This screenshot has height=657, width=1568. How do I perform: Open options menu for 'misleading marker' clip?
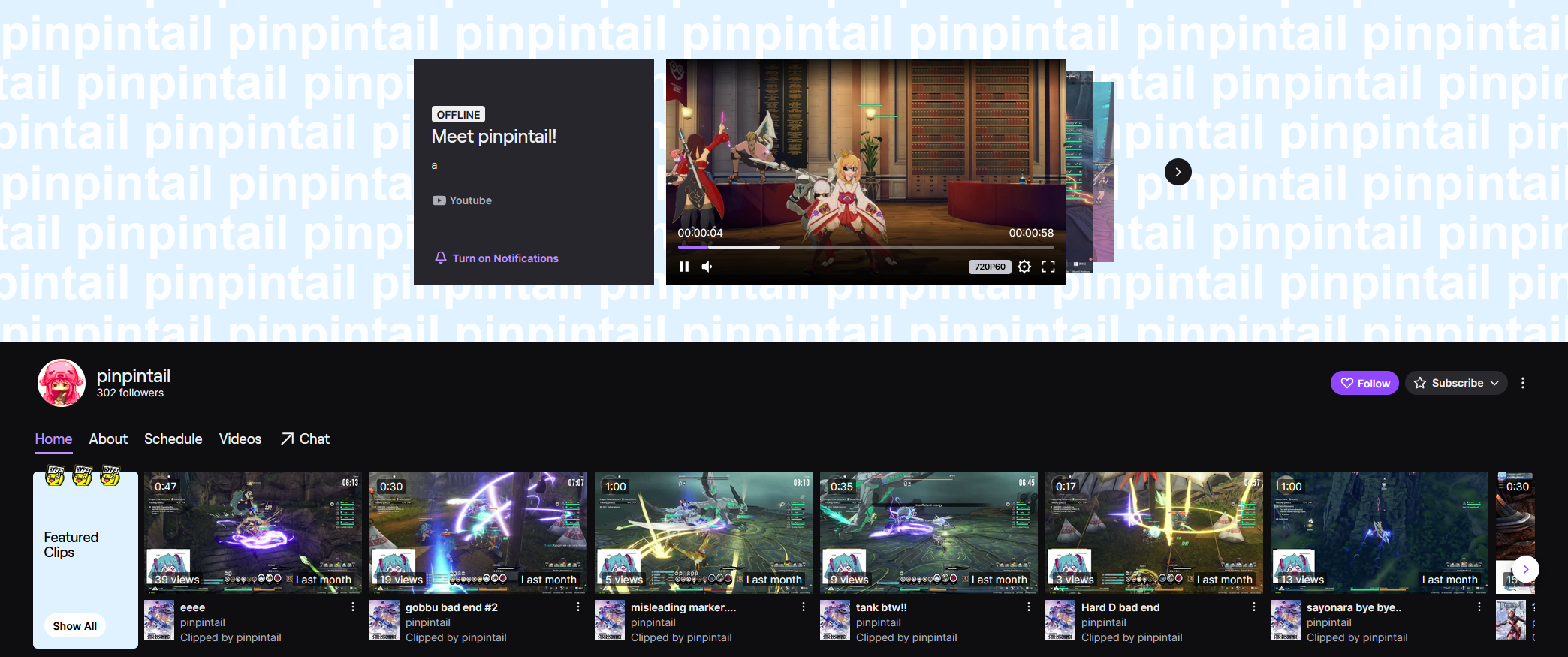(x=804, y=607)
